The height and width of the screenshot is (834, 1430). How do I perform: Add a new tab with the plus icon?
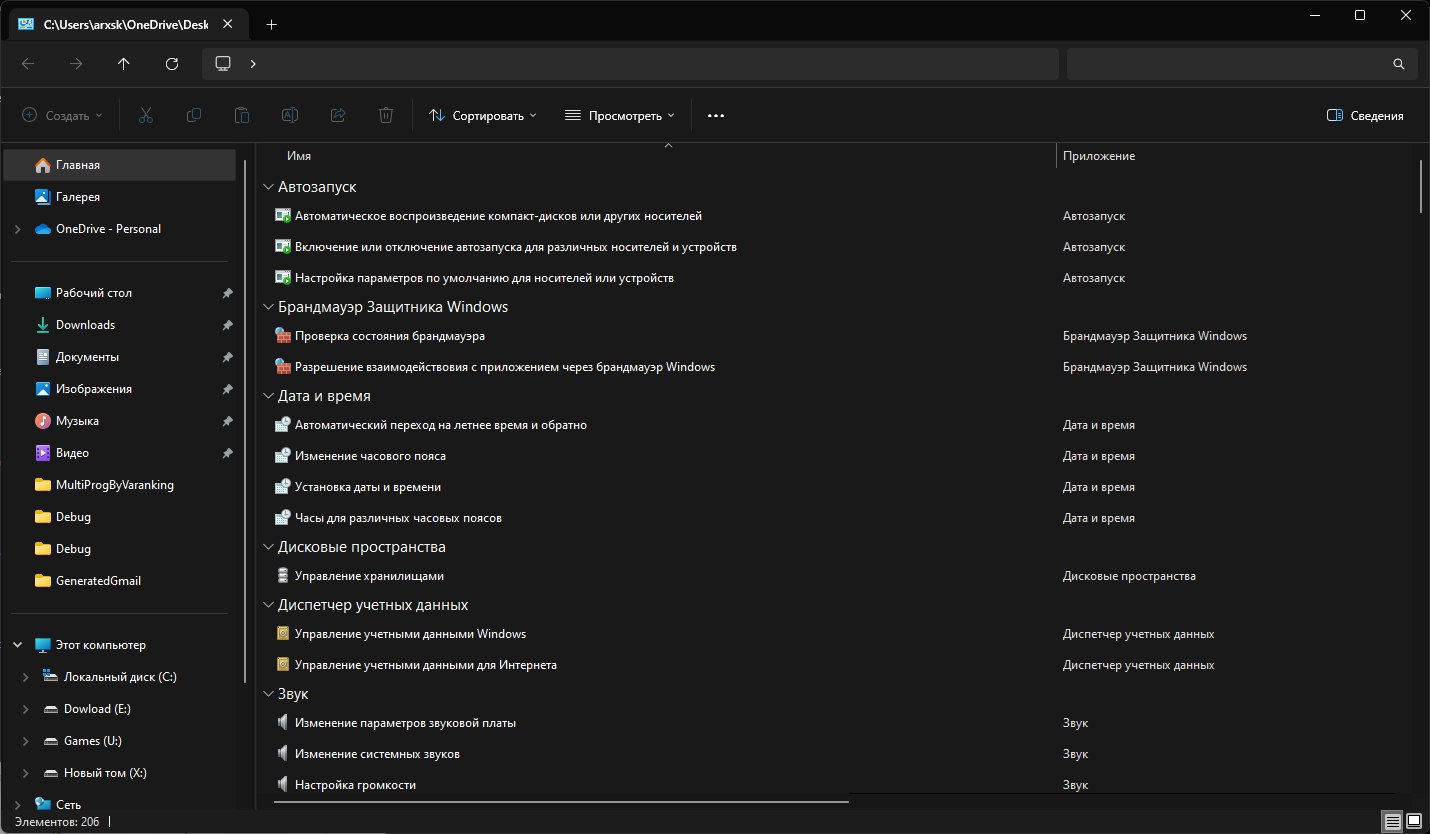click(x=272, y=24)
